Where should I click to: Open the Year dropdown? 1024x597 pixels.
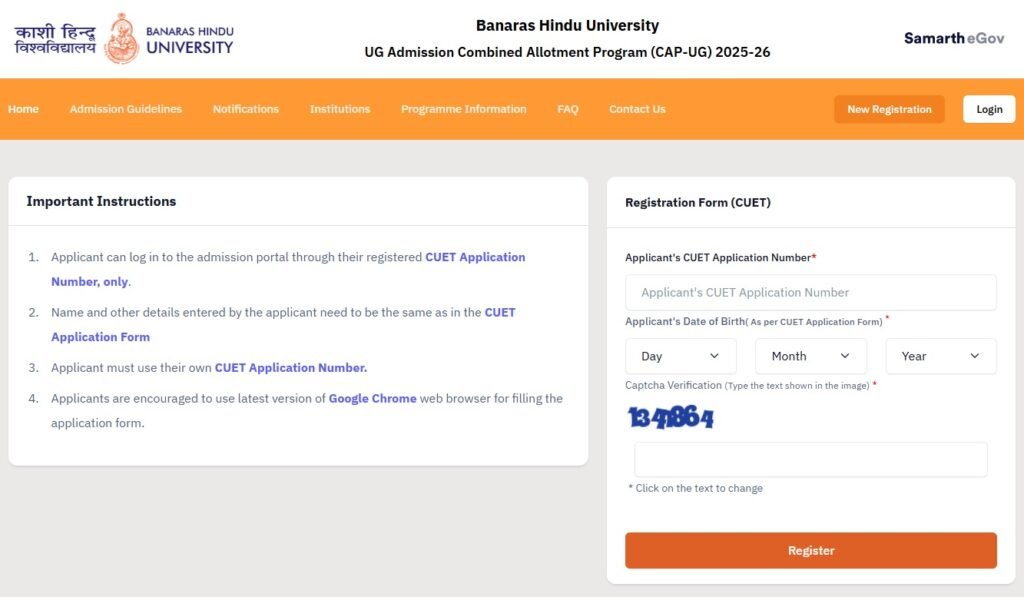tap(940, 356)
